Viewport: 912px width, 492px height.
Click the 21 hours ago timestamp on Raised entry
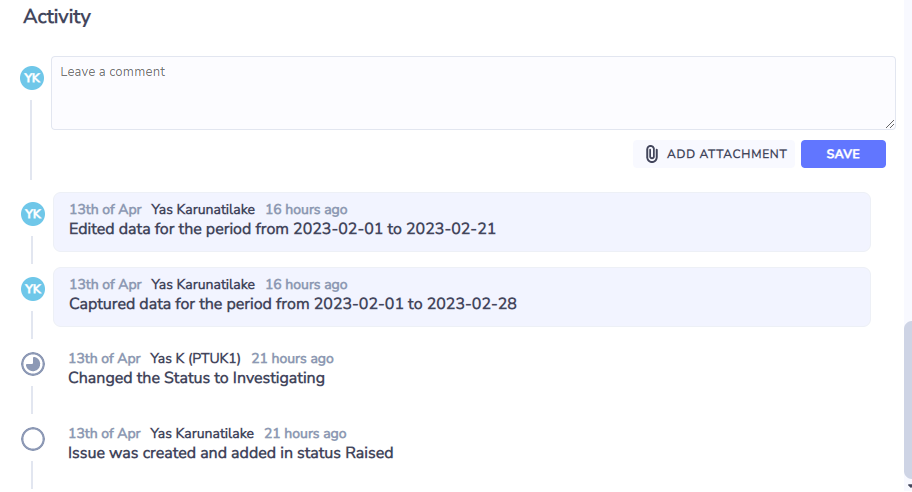click(305, 433)
